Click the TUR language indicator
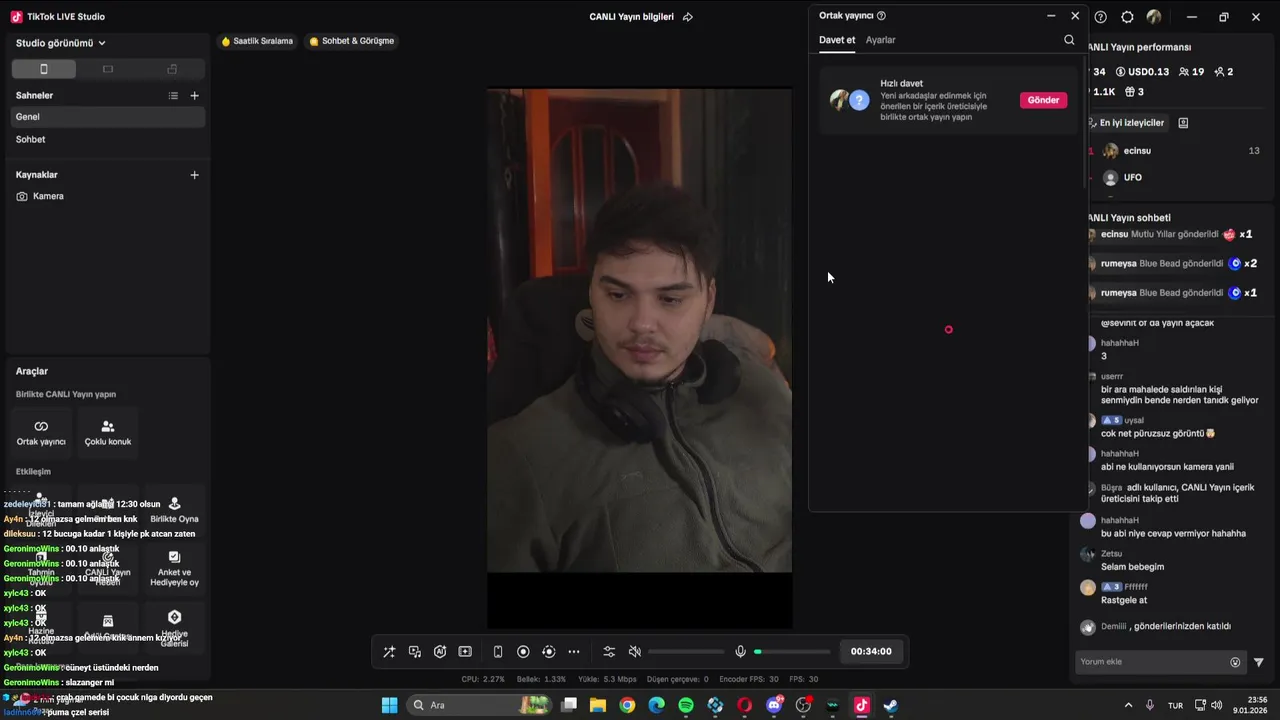The height and width of the screenshot is (720, 1280). pos(1176,705)
